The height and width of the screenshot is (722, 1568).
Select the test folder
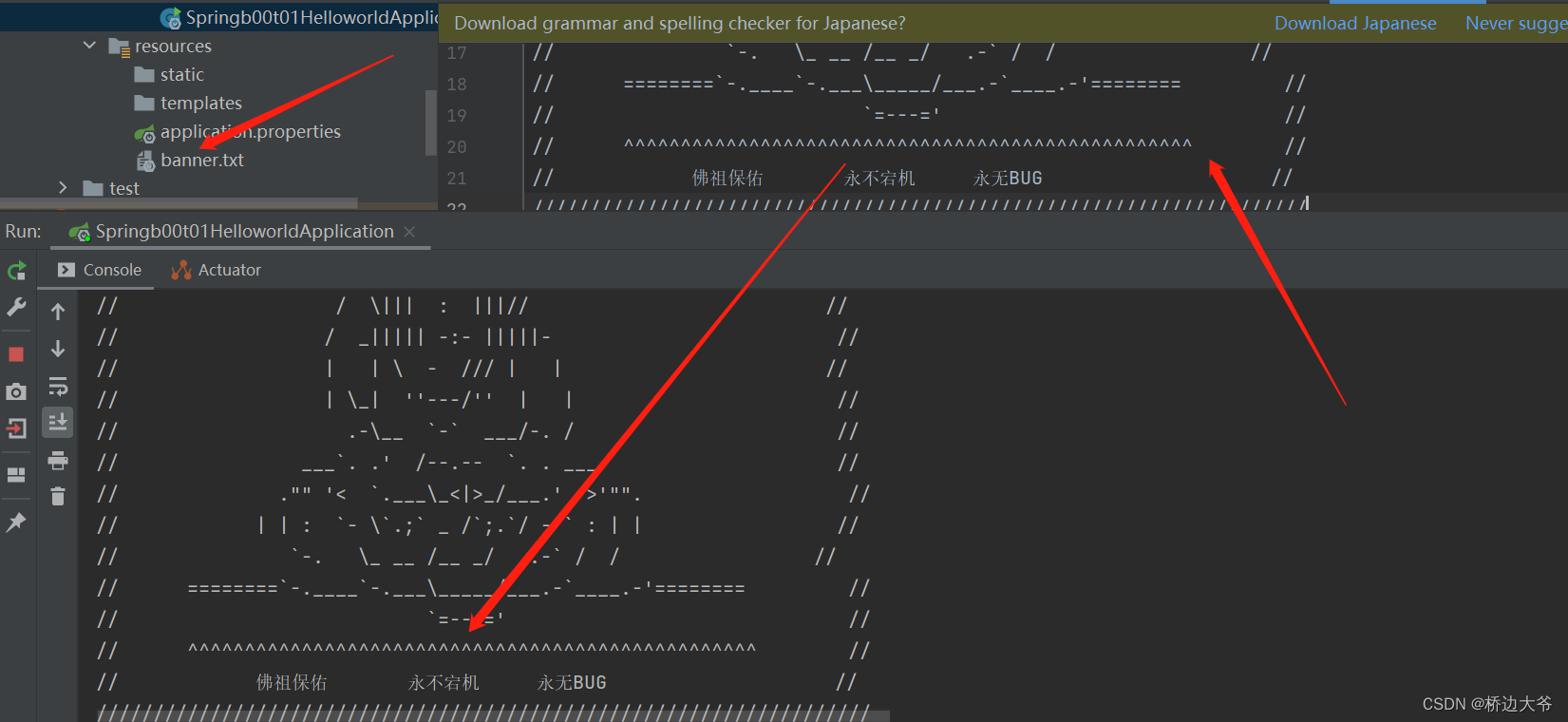(x=123, y=188)
